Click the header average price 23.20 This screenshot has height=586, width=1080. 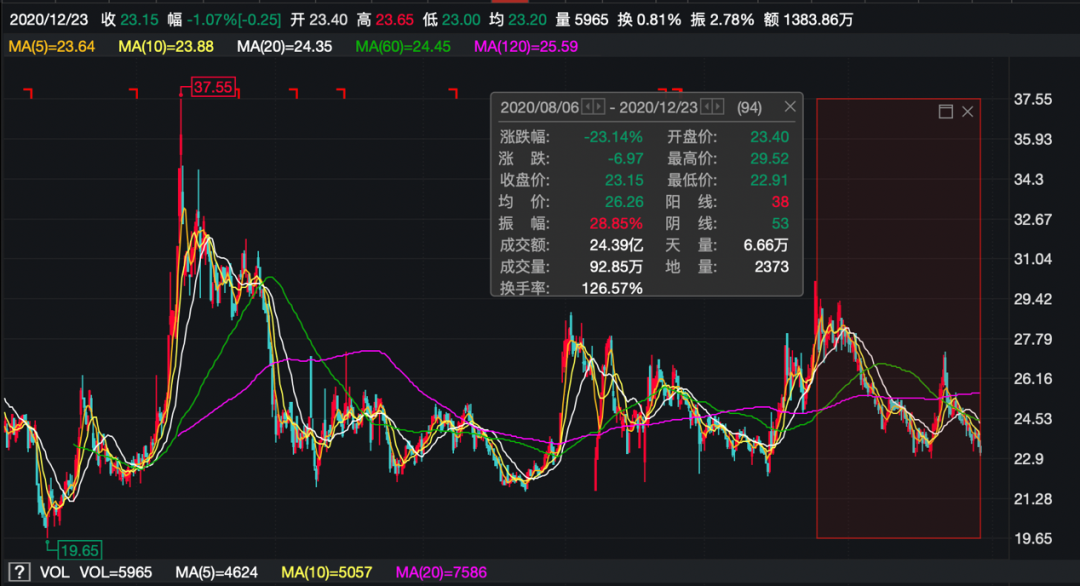pos(527,20)
